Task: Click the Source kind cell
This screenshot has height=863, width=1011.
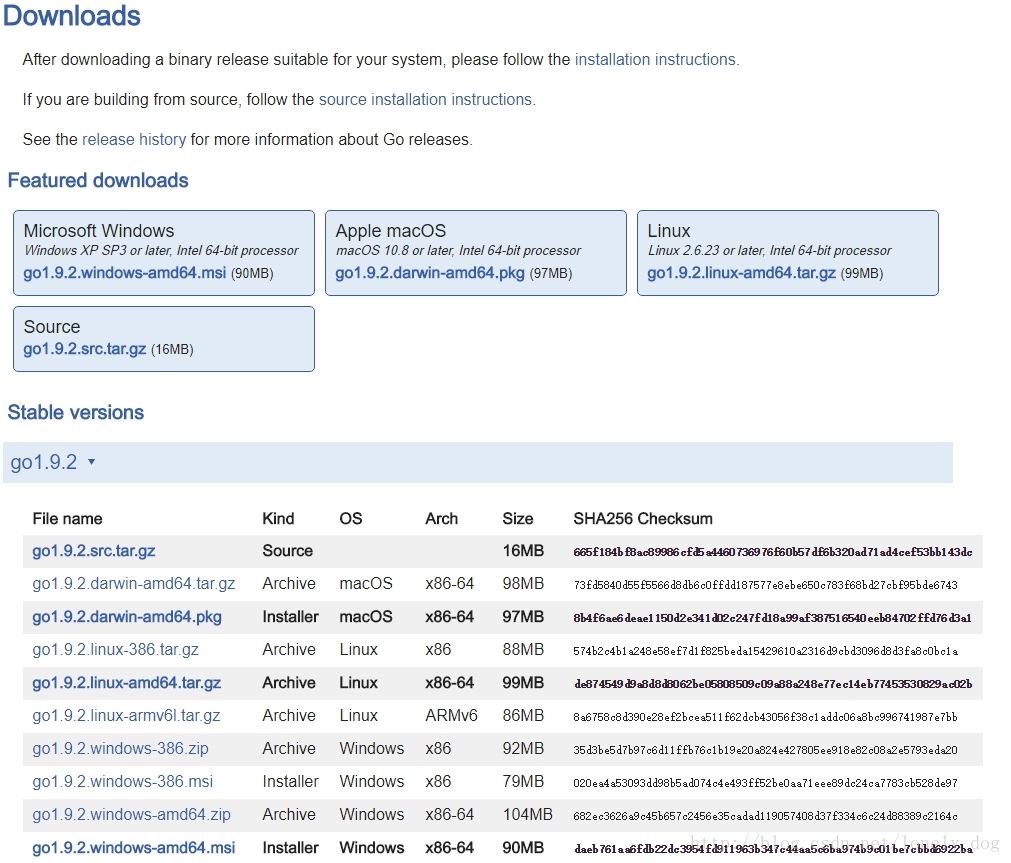Action: [288, 551]
